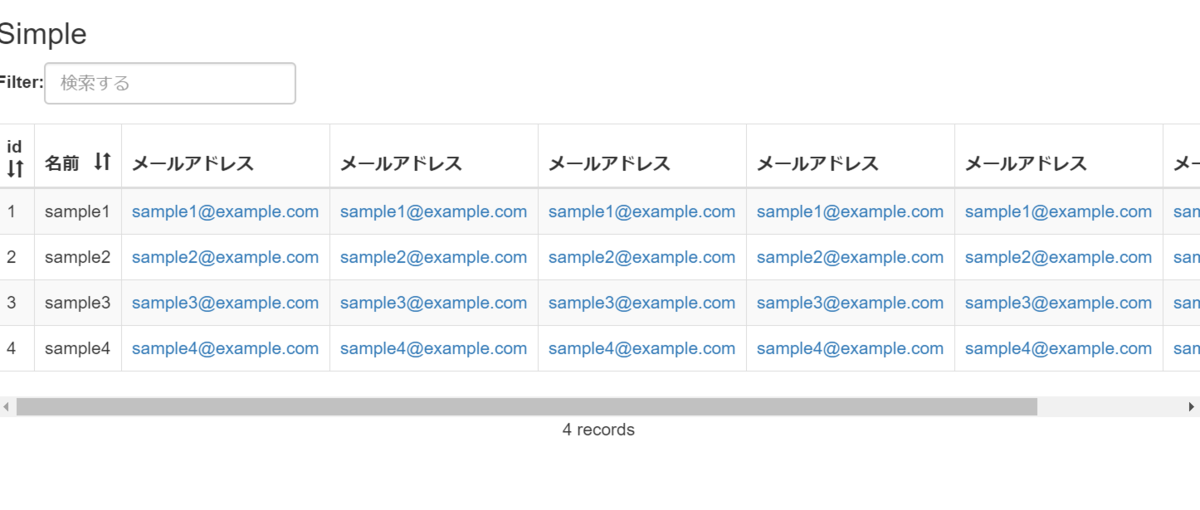This screenshot has width=1200, height=510.
Task: Sort table by 名前 column icon
Action: (102, 161)
